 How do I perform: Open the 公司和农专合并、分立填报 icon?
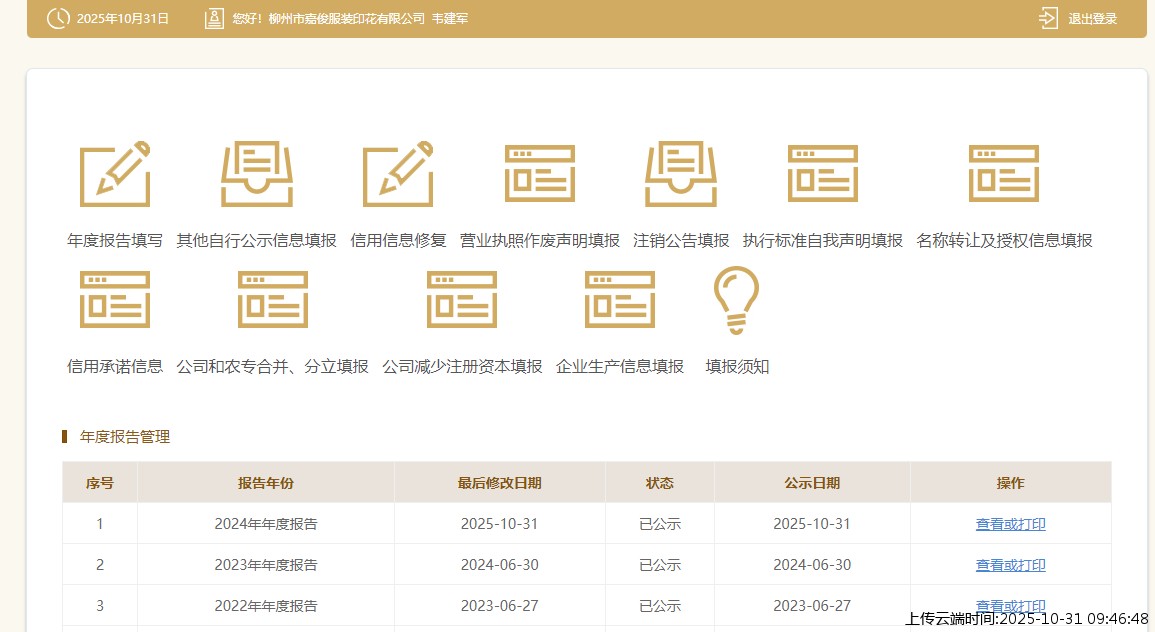(272, 300)
